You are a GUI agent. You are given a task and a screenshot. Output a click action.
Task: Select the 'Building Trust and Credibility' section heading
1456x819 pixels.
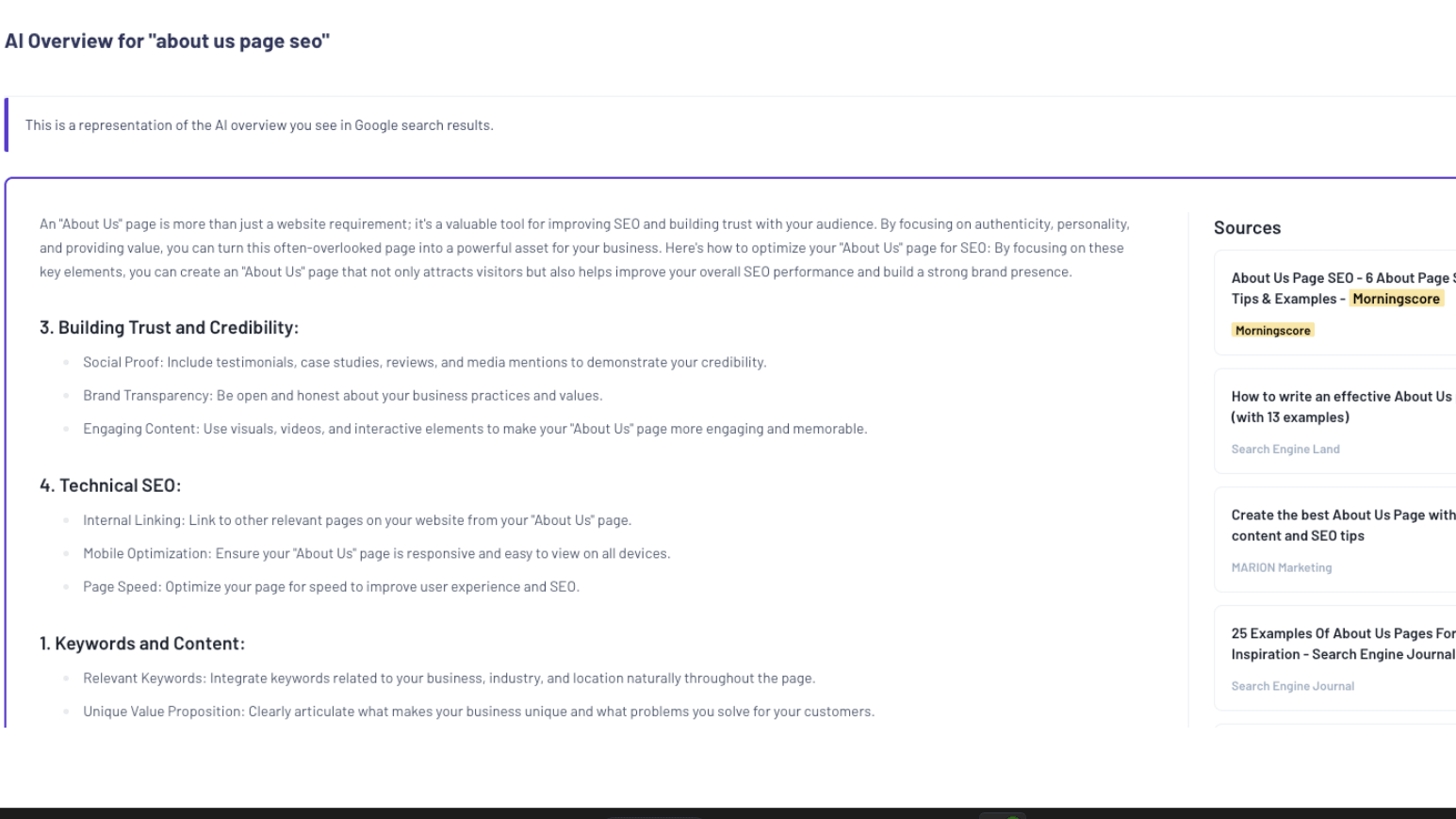tap(169, 327)
